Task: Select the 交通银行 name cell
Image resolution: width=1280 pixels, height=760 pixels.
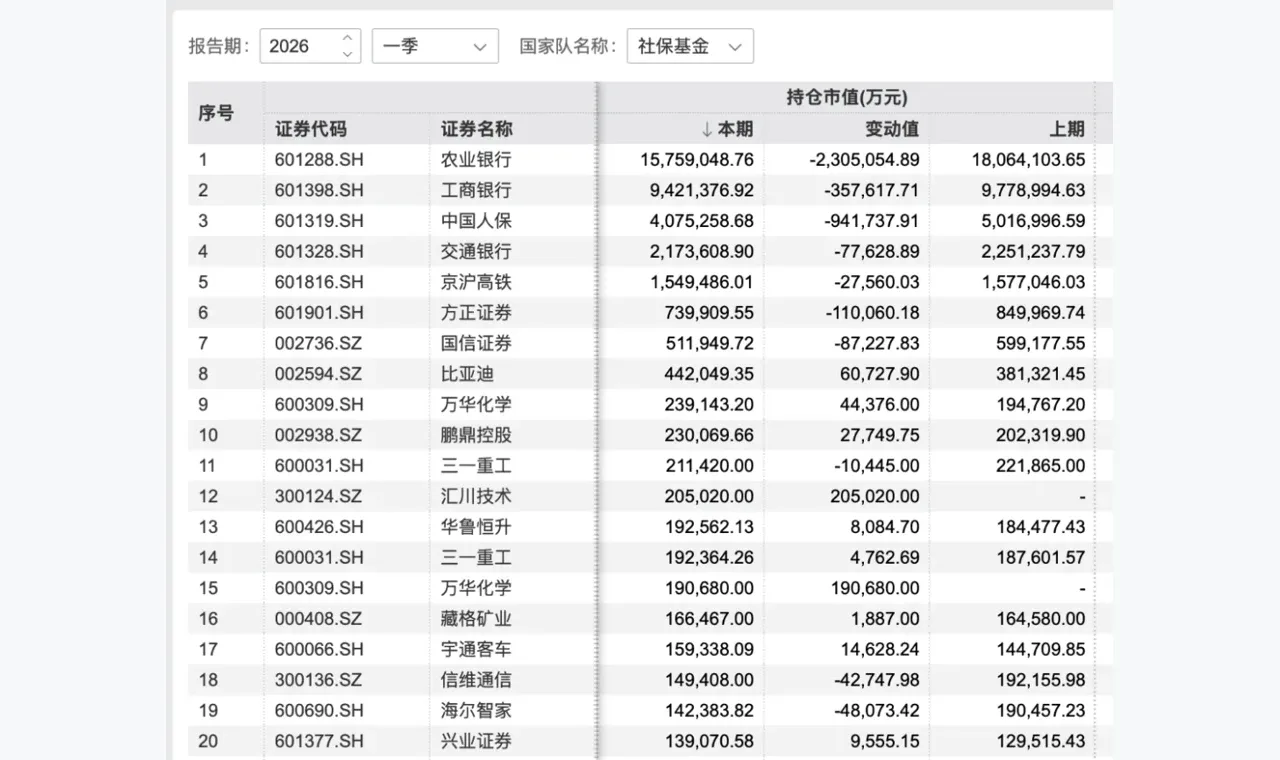Action: [x=476, y=251]
